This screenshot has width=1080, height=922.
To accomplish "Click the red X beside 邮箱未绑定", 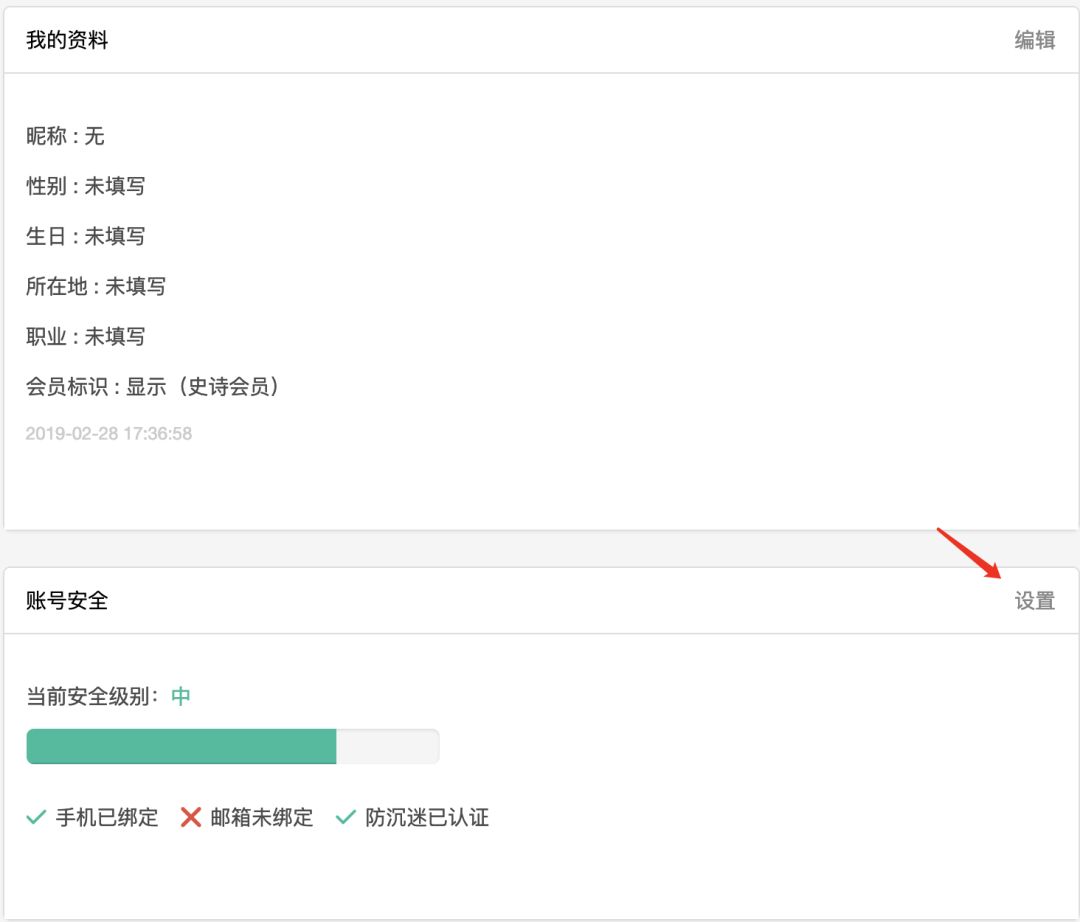I will click(x=191, y=818).
